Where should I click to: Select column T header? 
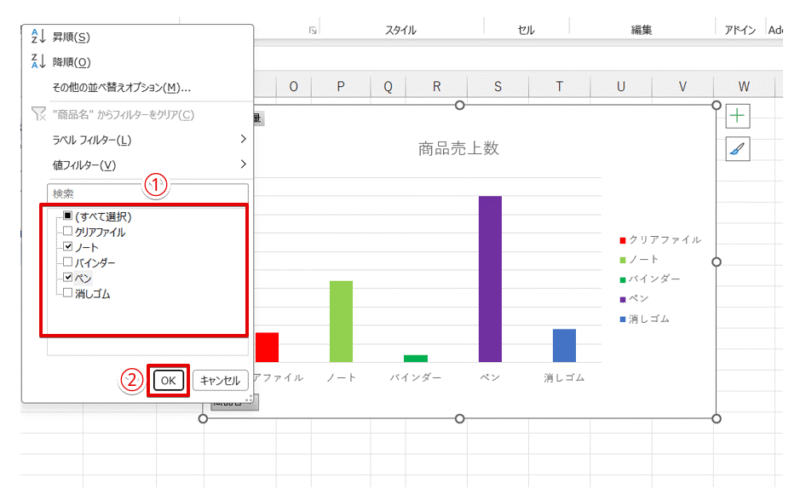[x=559, y=87]
